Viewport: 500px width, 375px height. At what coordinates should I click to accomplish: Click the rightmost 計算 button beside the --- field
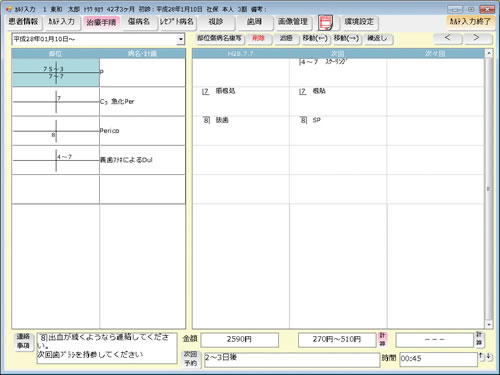pyautogui.click(x=479, y=340)
